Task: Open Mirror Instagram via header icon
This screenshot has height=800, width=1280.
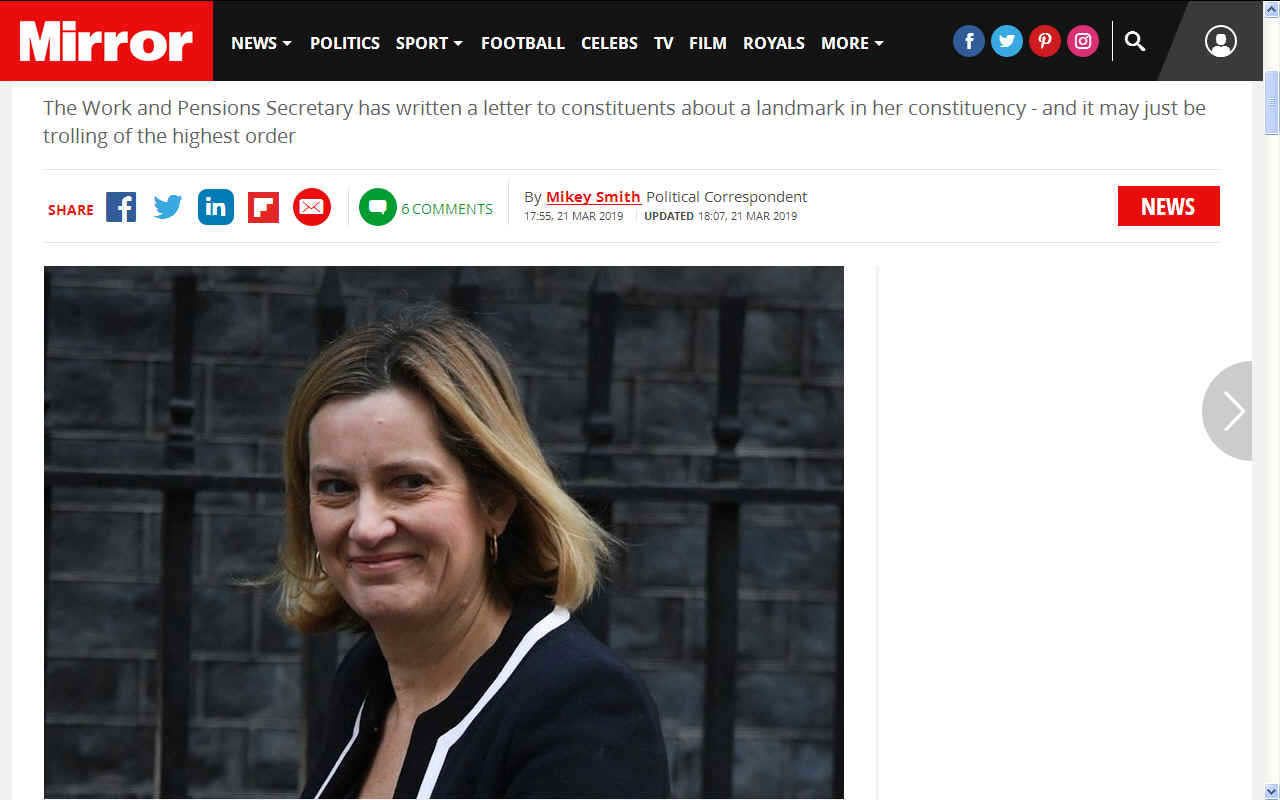Action: 1083,41
